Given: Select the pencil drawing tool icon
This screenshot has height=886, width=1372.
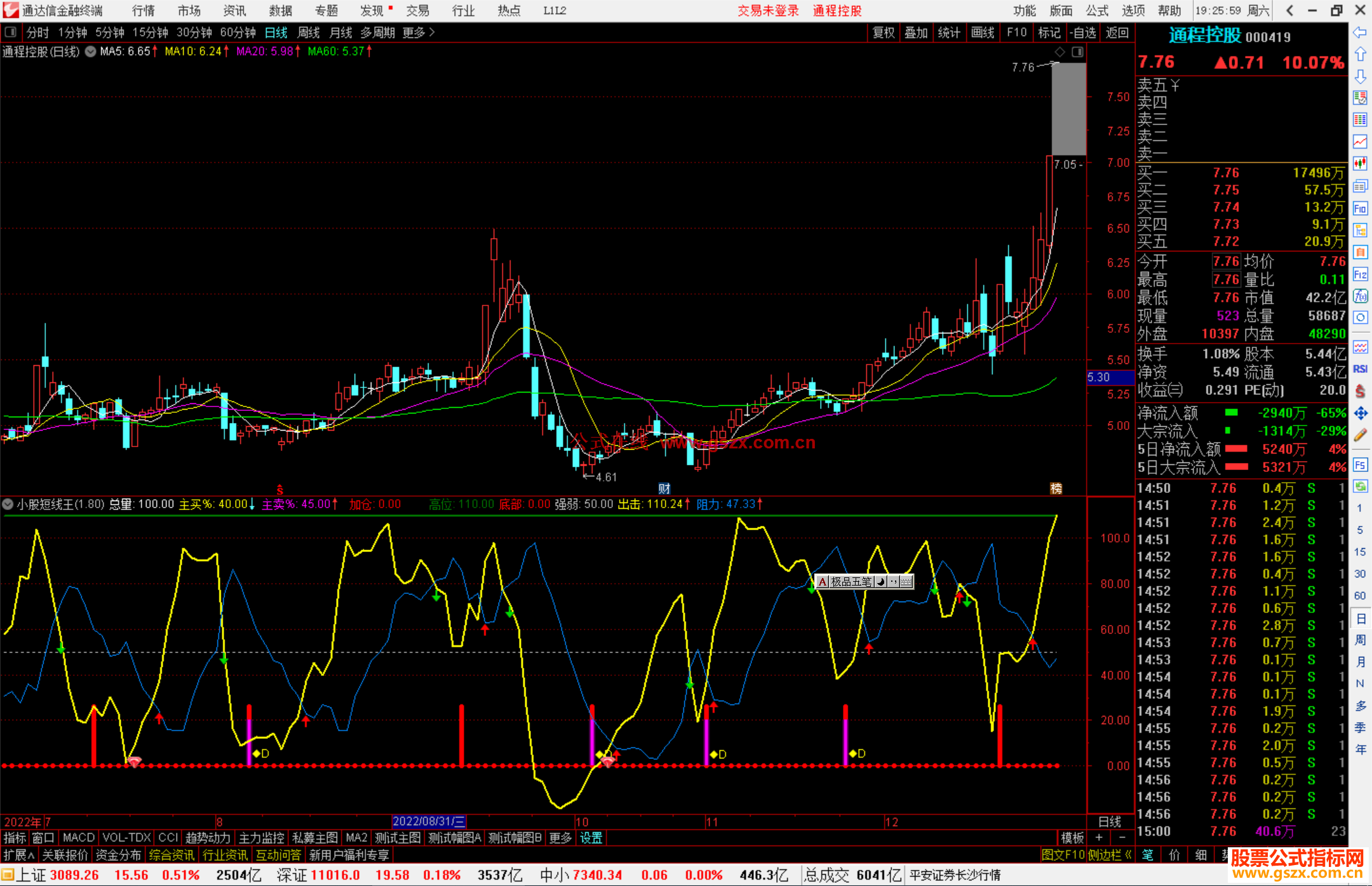Looking at the screenshot, I should point(1360,435).
